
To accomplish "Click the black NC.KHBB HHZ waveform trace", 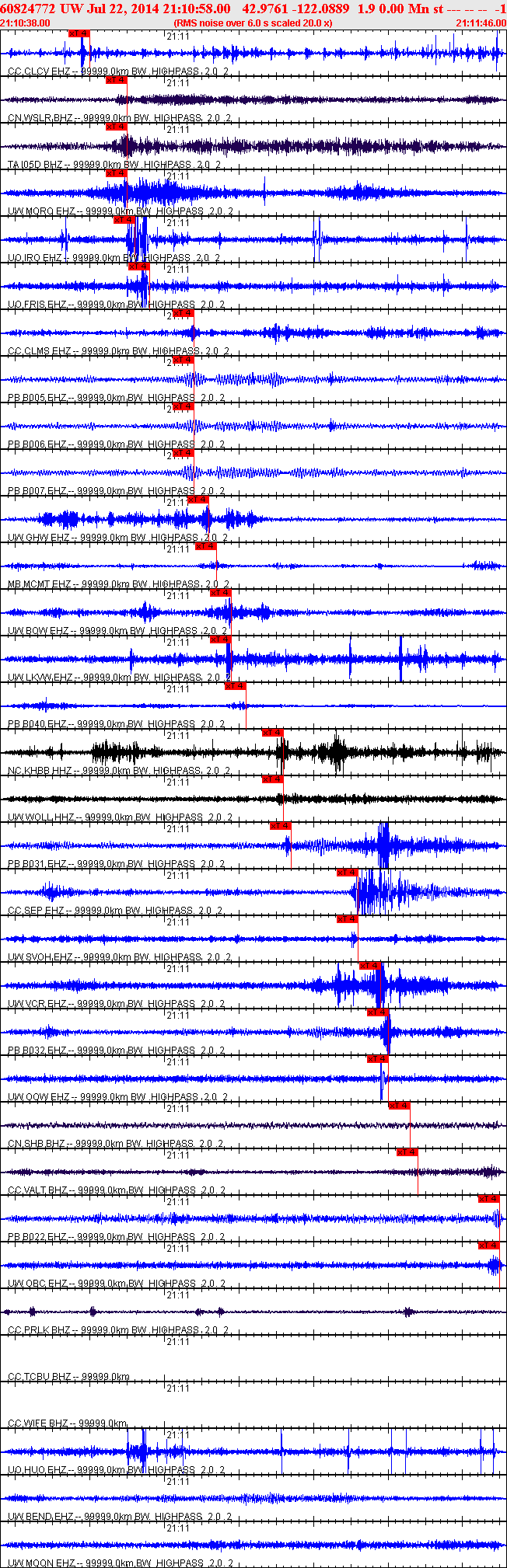I will click(253, 752).
